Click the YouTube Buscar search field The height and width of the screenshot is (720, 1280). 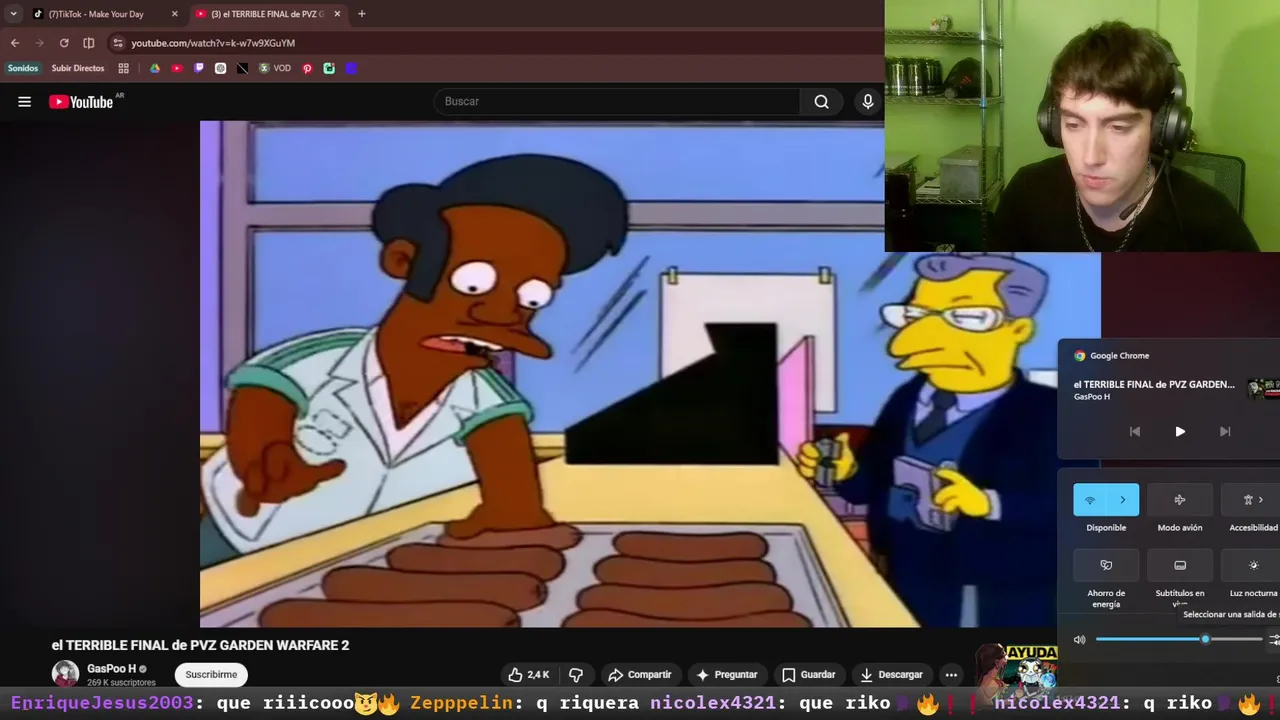pos(617,101)
